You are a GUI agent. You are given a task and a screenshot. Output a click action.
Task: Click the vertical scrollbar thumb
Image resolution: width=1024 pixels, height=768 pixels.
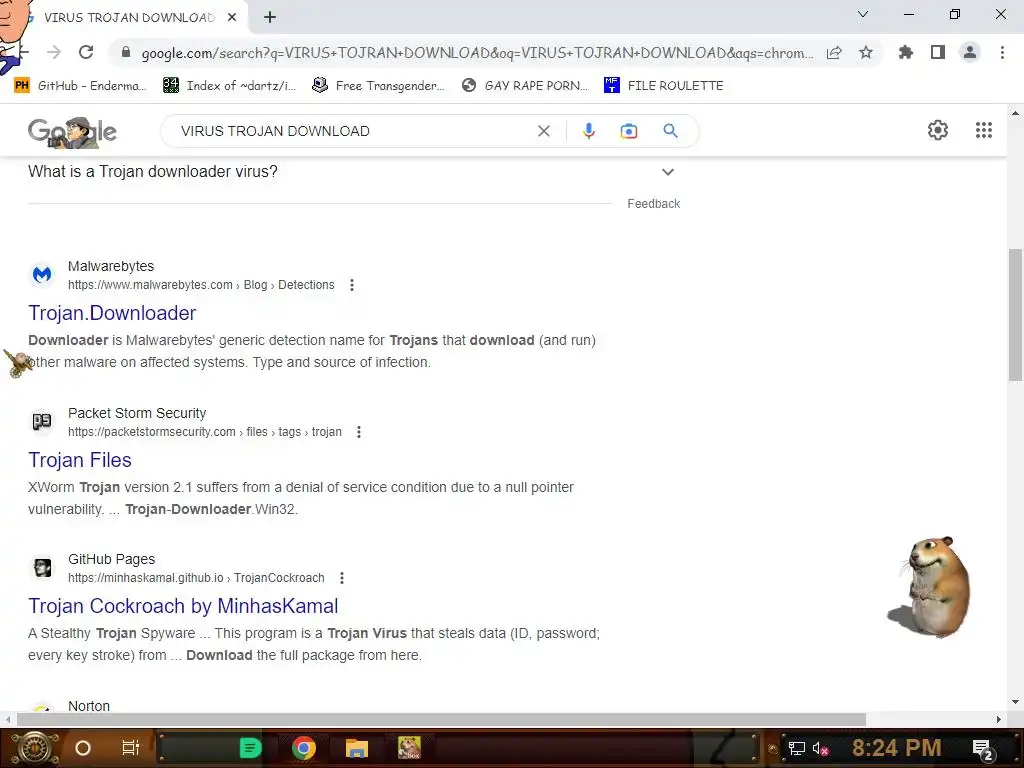click(x=1015, y=315)
